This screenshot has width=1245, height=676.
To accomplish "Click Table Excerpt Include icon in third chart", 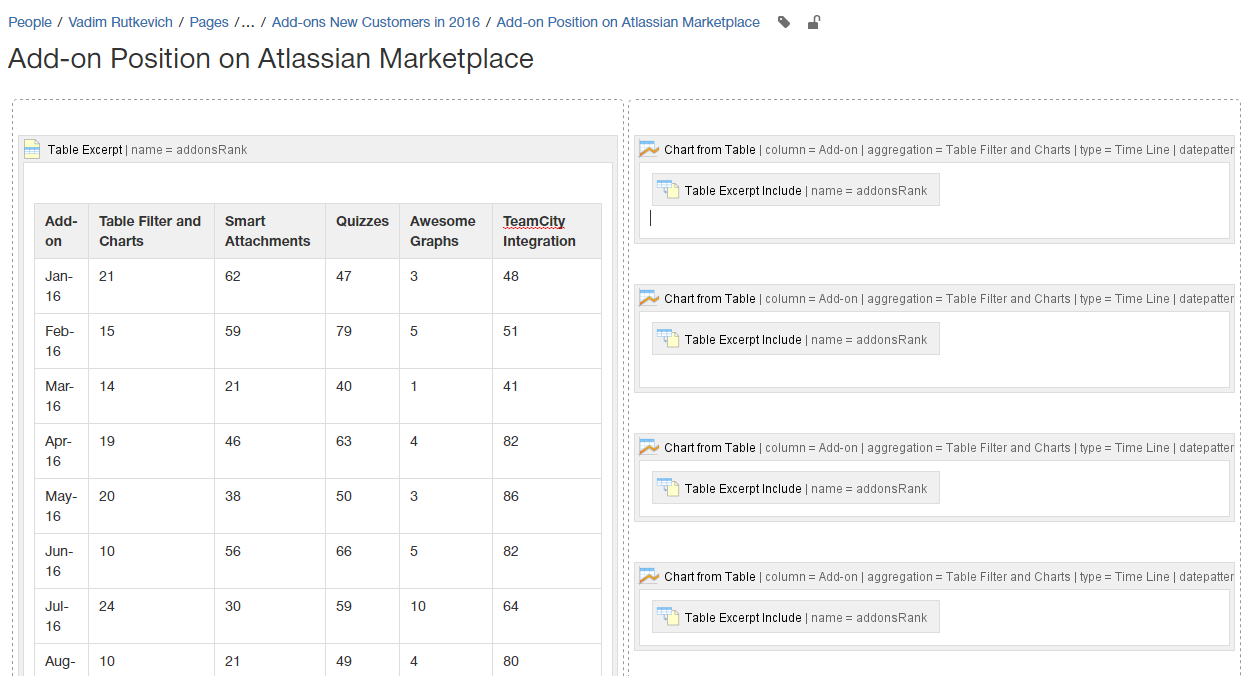I will [x=668, y=487].
